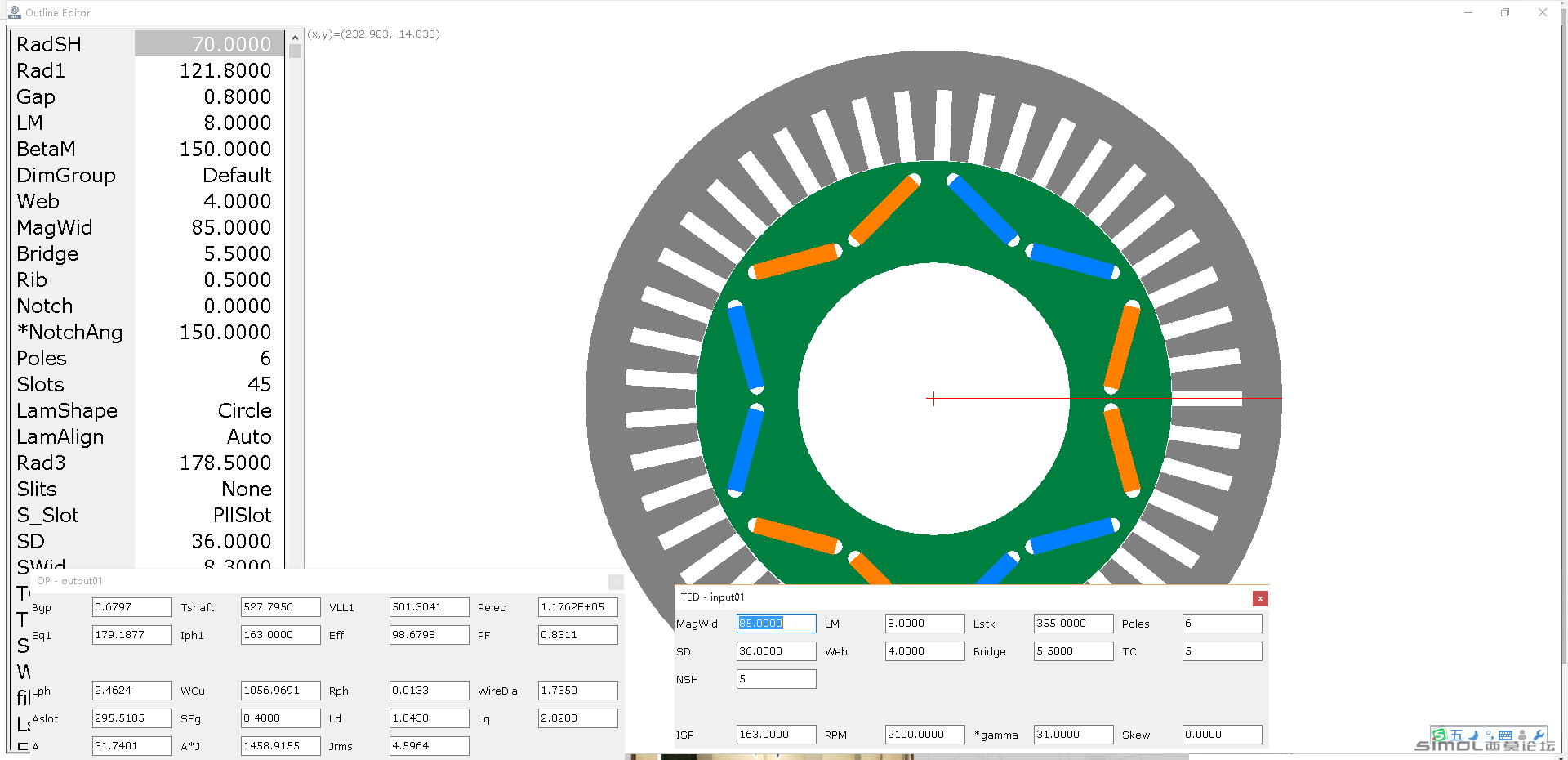Click the A*J output field
Viewport: 1568px width, 760px height.
click(x=280, y=746)
